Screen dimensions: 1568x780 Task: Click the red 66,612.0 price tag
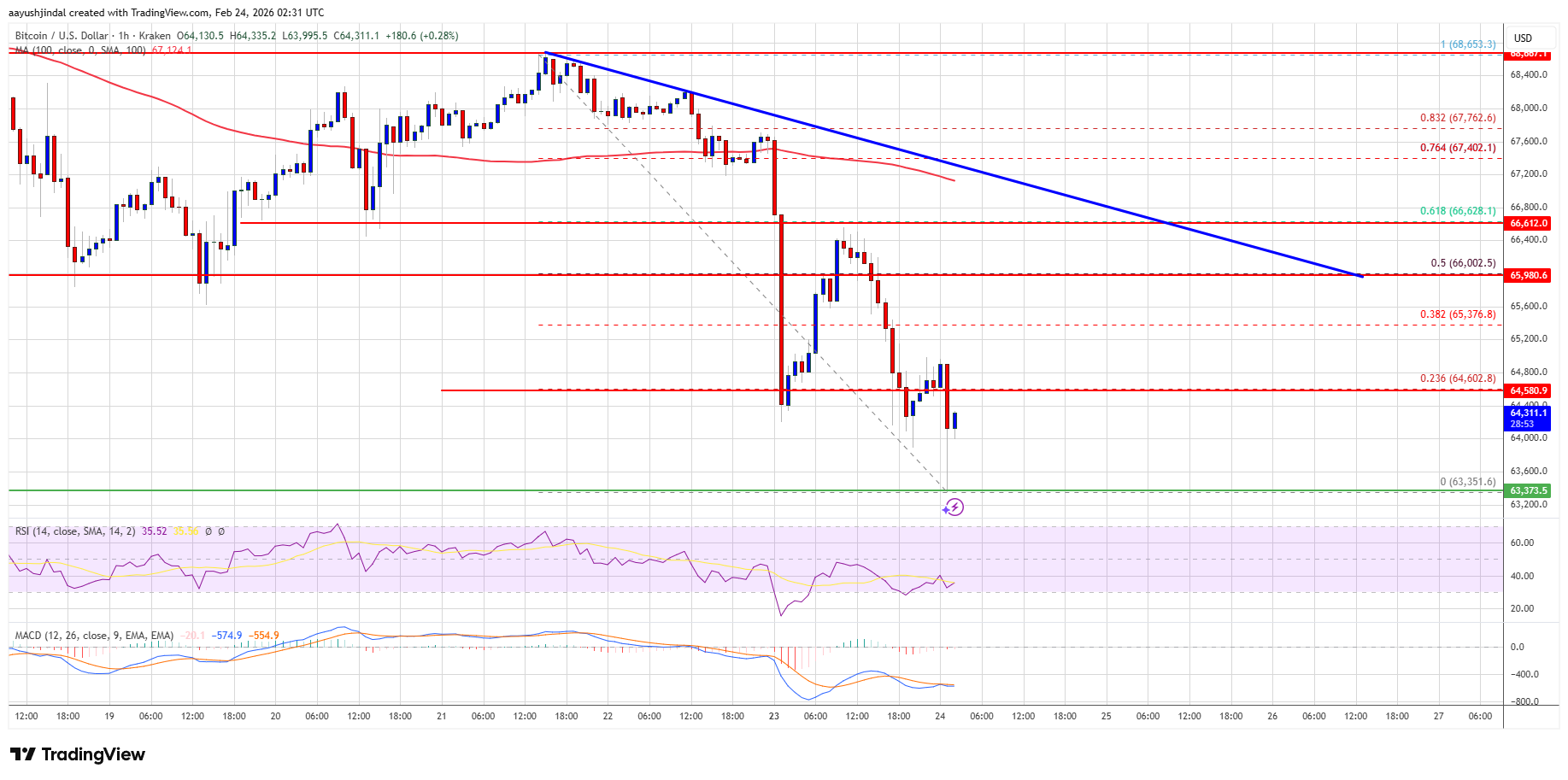[x=1528, y=223]
